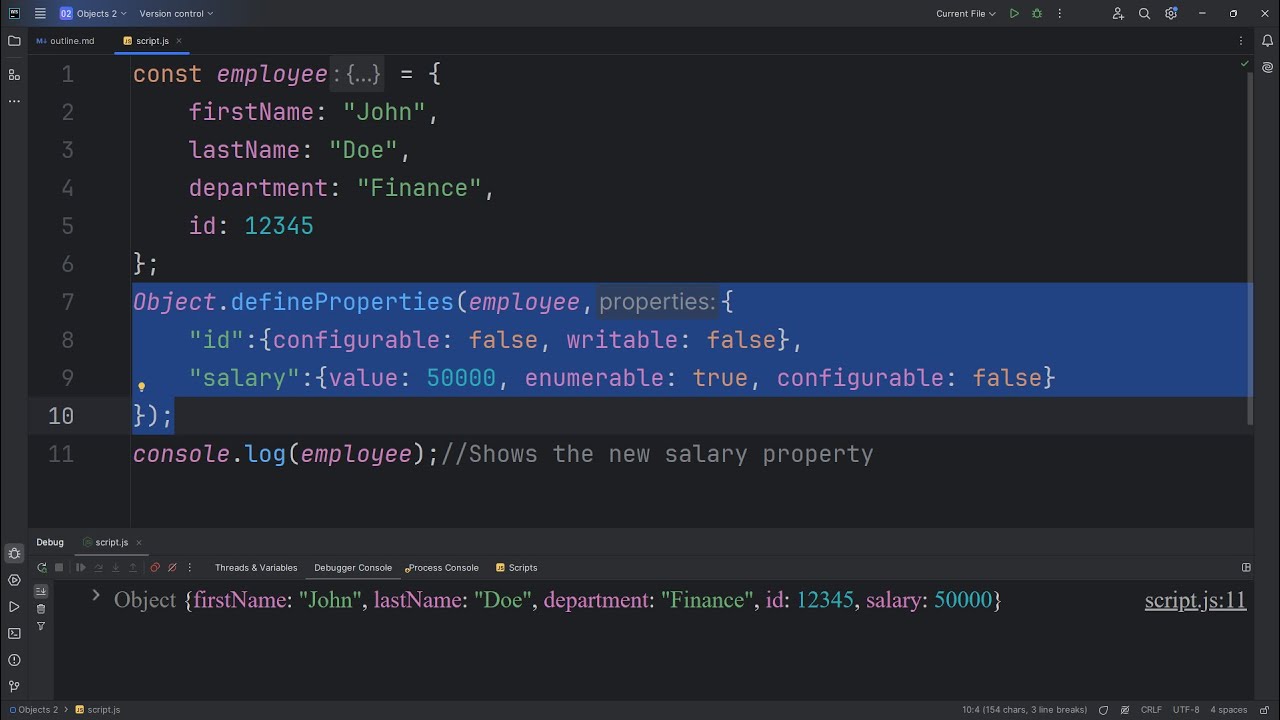The height and width of the screenshot is (720, 1280).
Task: Click the Rerun debug session icon
Action: 42,568
